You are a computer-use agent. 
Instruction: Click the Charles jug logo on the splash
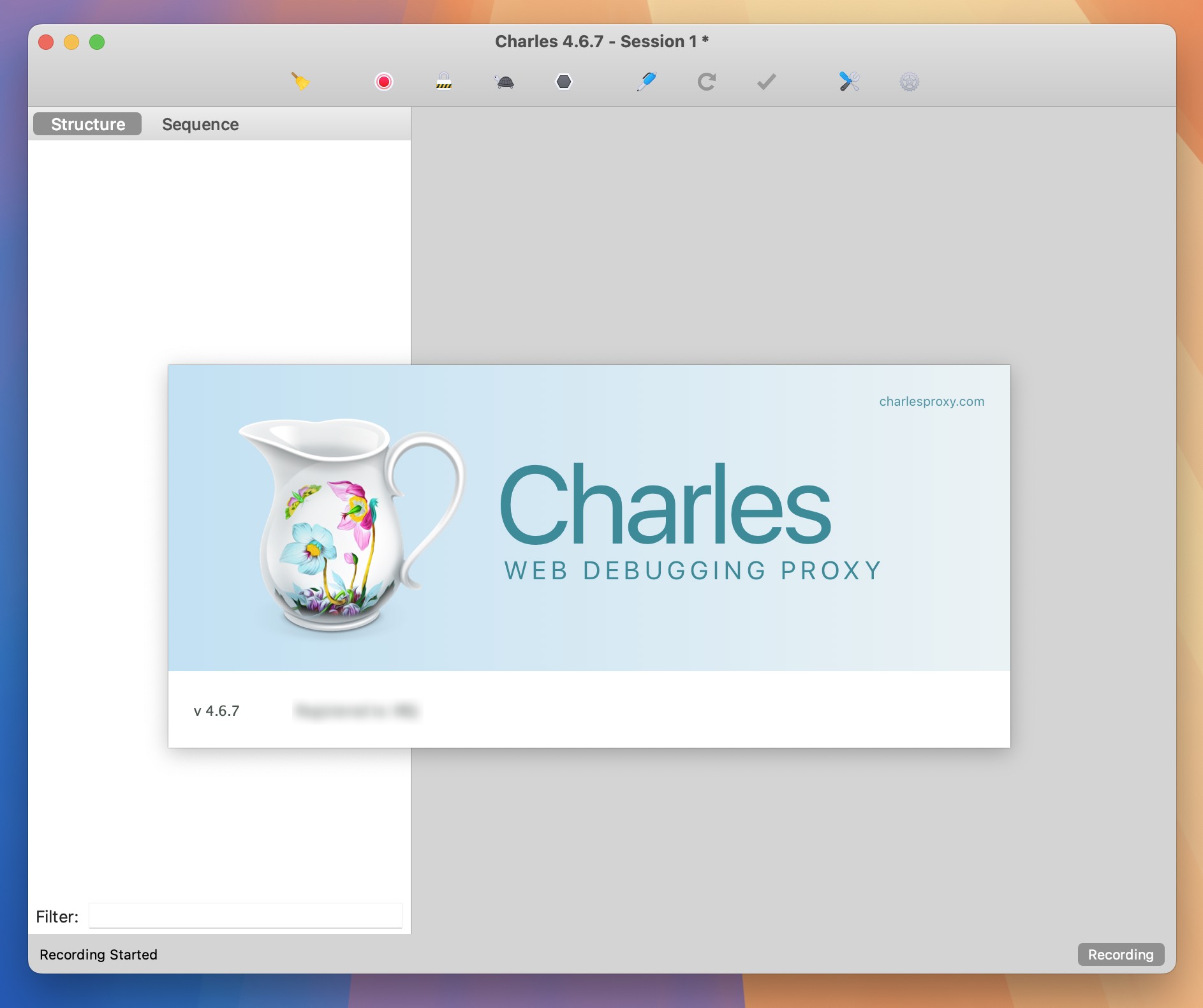(353, 524)
